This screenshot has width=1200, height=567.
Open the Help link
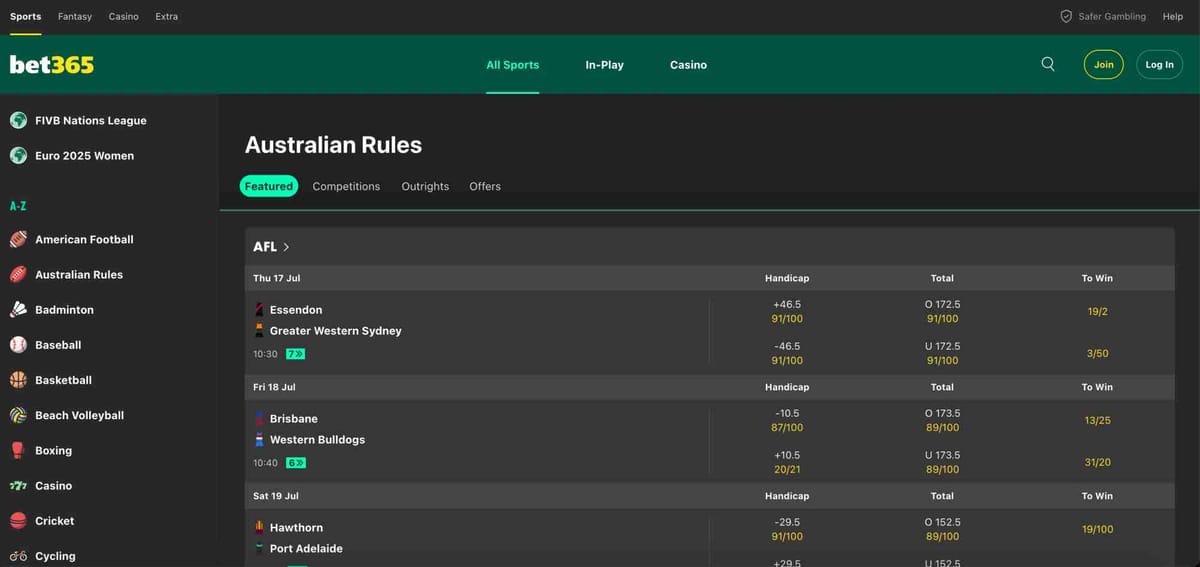point(1173,16)
